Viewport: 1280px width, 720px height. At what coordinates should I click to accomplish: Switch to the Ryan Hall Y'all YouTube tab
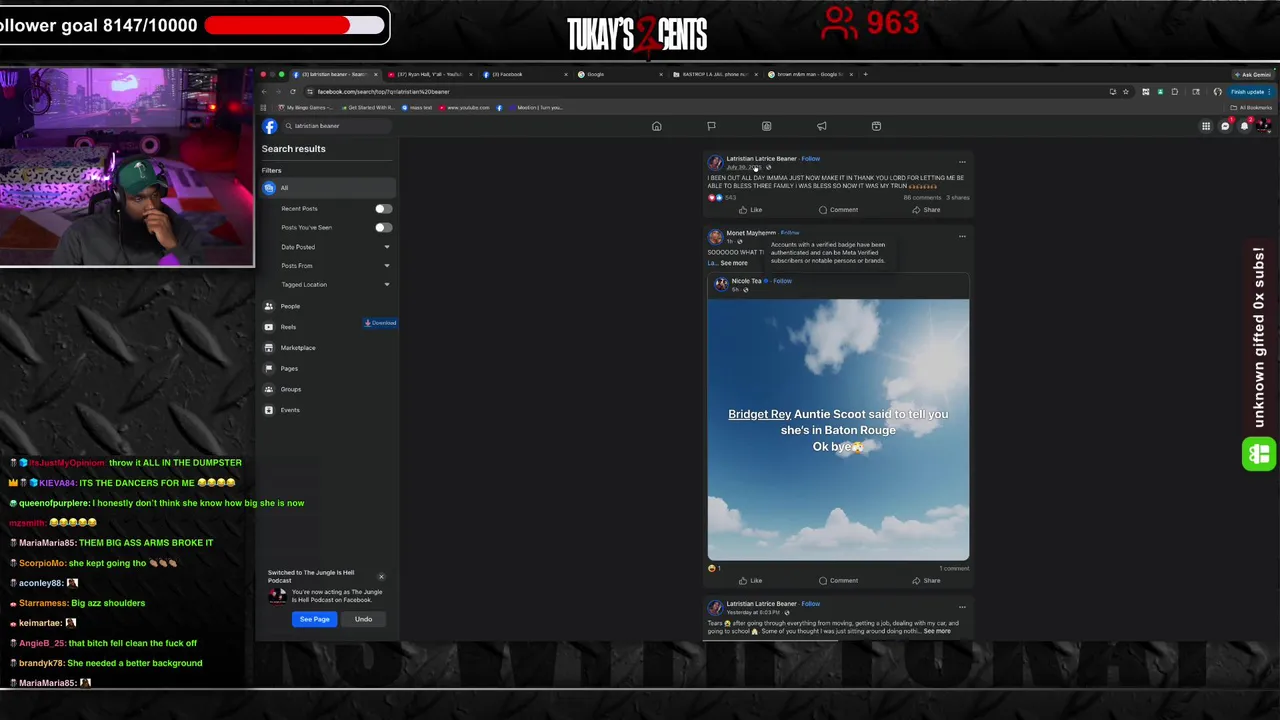pos(430,74)
